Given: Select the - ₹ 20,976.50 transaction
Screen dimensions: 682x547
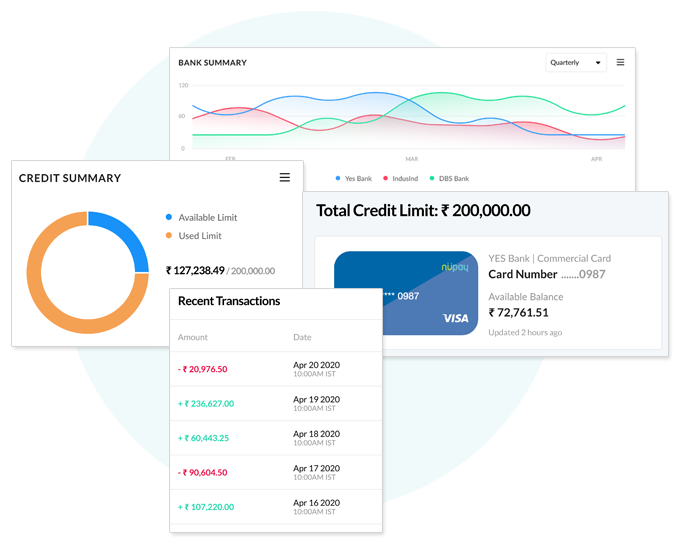Looking at the screenshot, I should pyautogui.click(x=276, y=369).
